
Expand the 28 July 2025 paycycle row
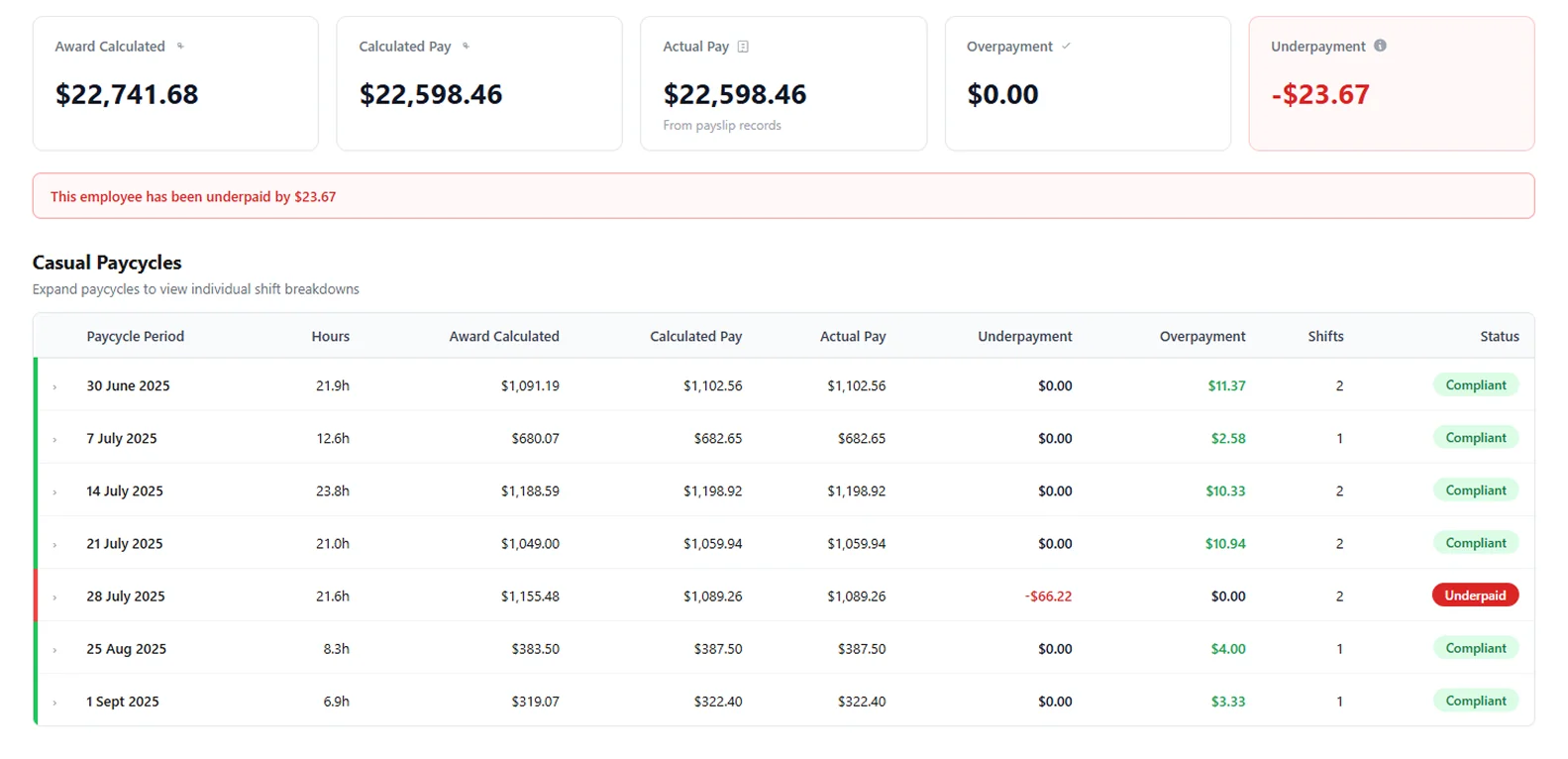click(x=54, y=596)
